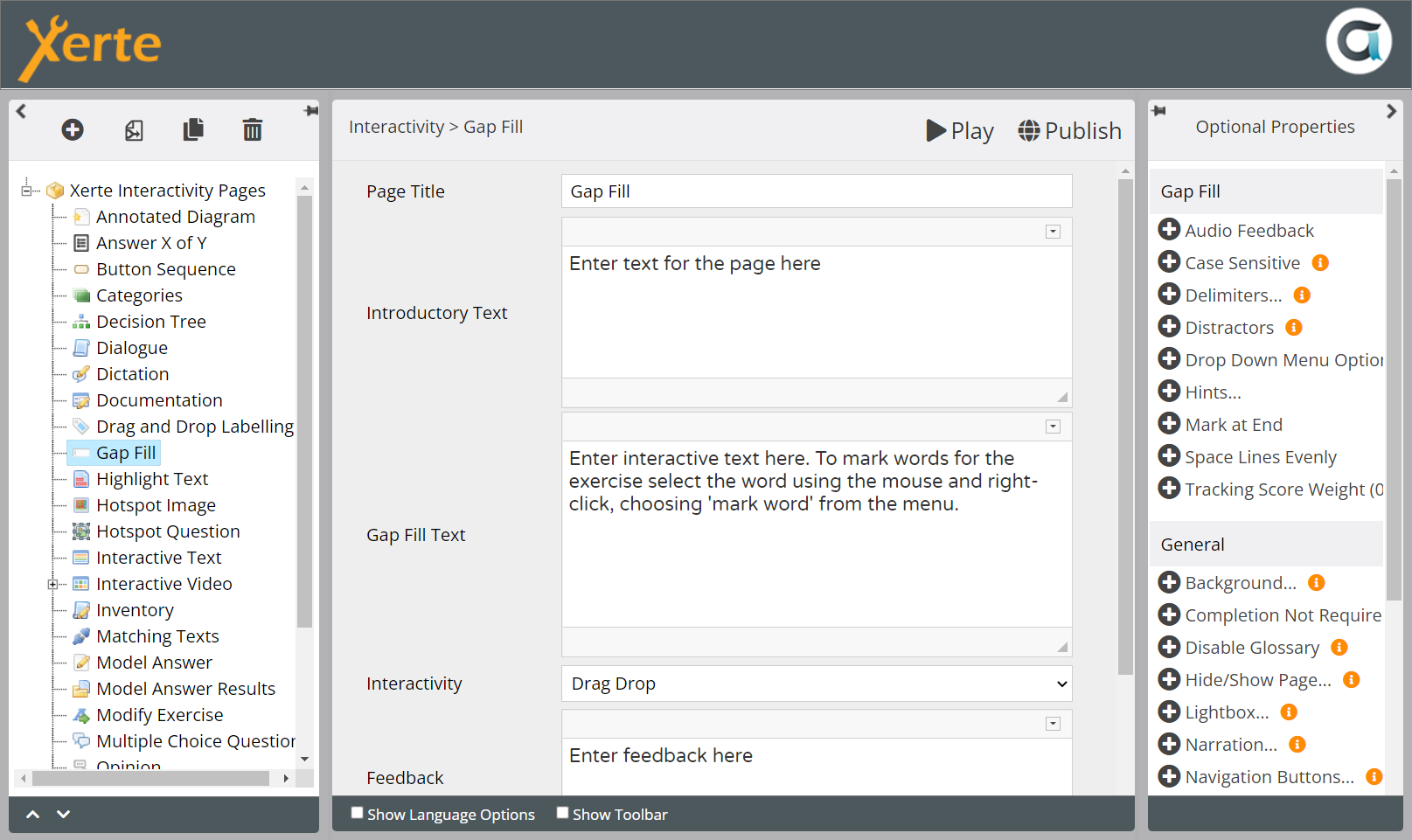The width and height of the screenshot is (1412, 840).
Task: Enable Show Language Options checkbox
Action: pyautogui.click(x=357, y=813)
